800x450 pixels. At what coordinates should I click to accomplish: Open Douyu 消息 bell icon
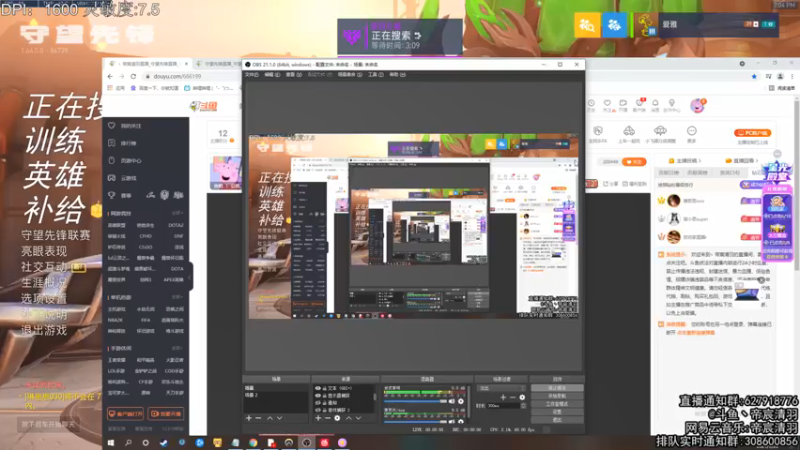pos(656,103)
